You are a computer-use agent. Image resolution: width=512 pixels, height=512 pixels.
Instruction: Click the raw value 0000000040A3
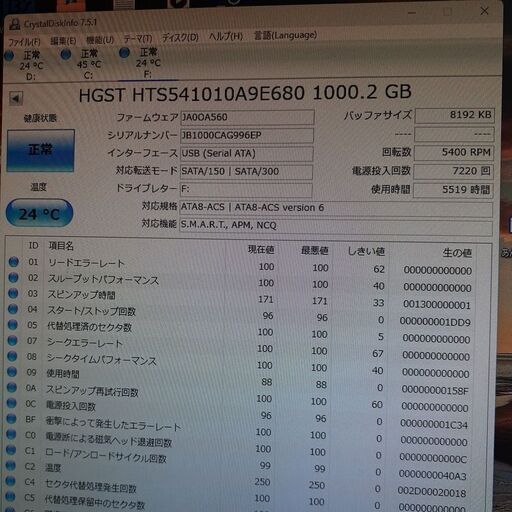[432, 475]
